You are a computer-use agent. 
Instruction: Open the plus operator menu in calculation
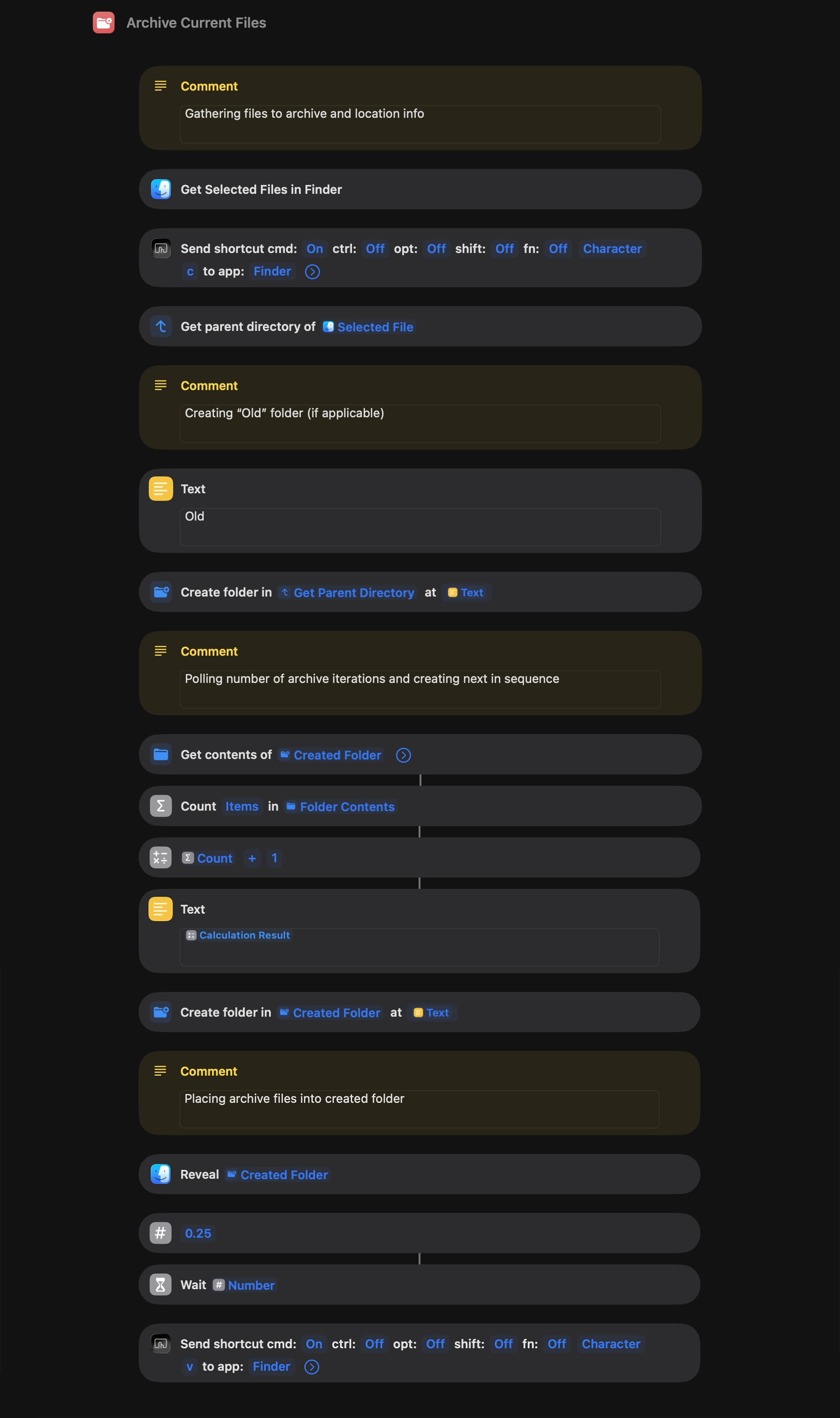click(x=252, y=858)
